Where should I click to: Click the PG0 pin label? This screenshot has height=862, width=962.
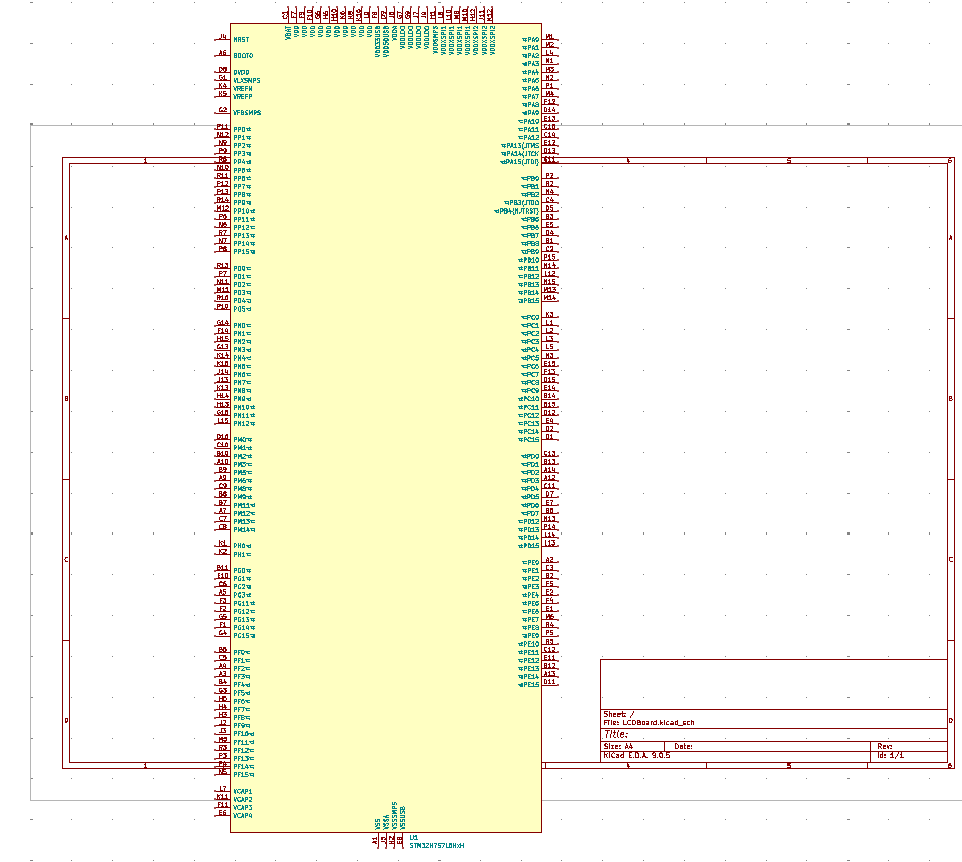[x=240, y=571]
